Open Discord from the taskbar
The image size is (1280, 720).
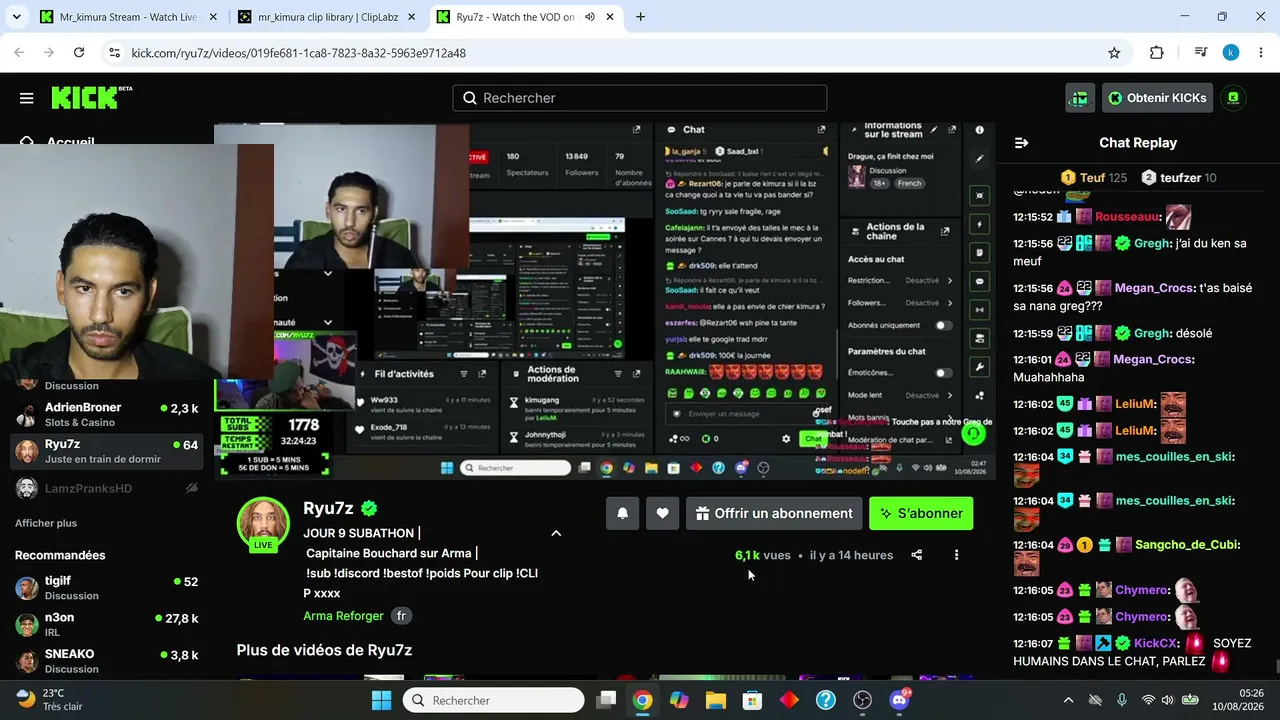coord(899,700)
